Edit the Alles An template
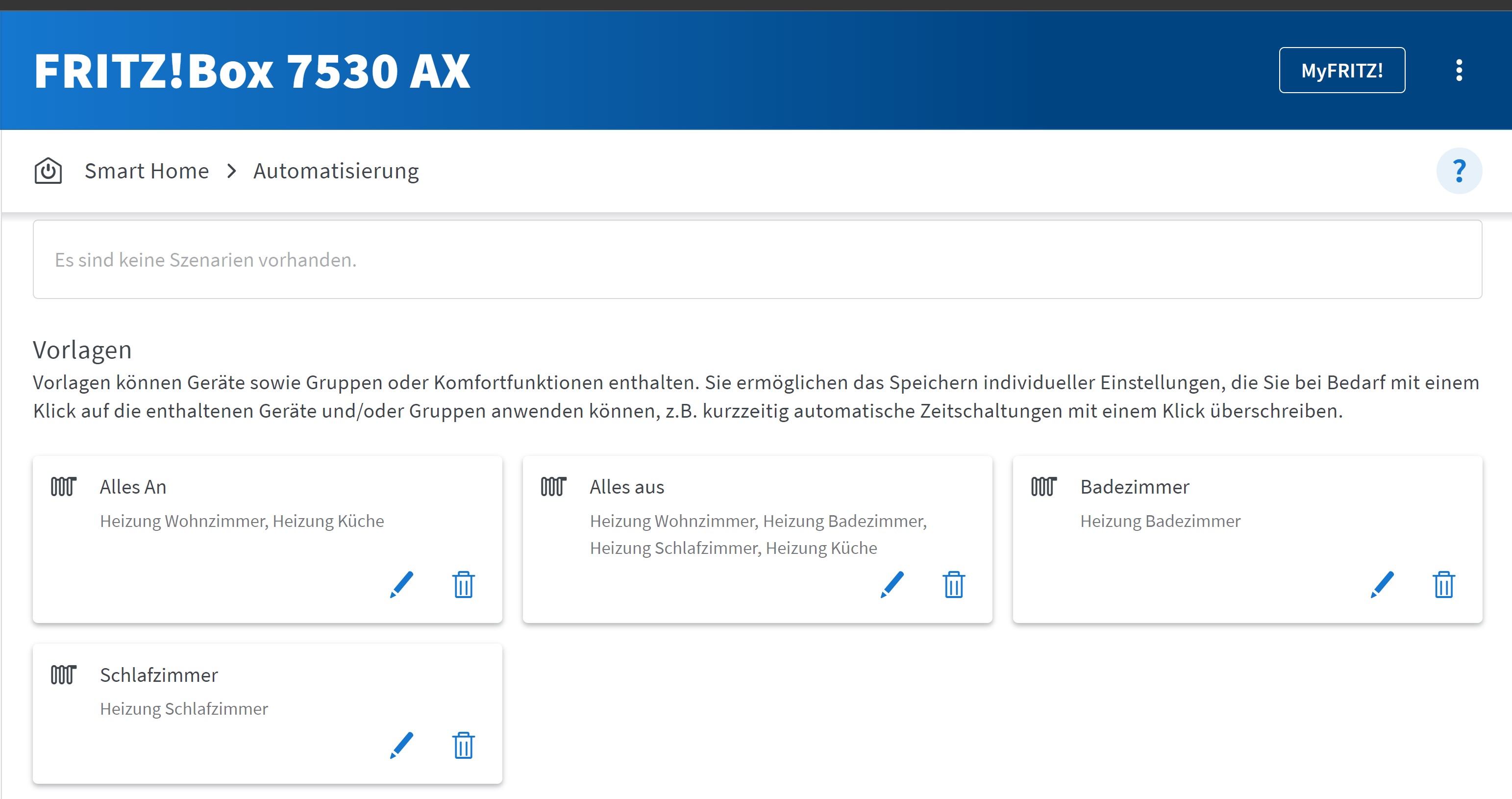 [402, 584]
